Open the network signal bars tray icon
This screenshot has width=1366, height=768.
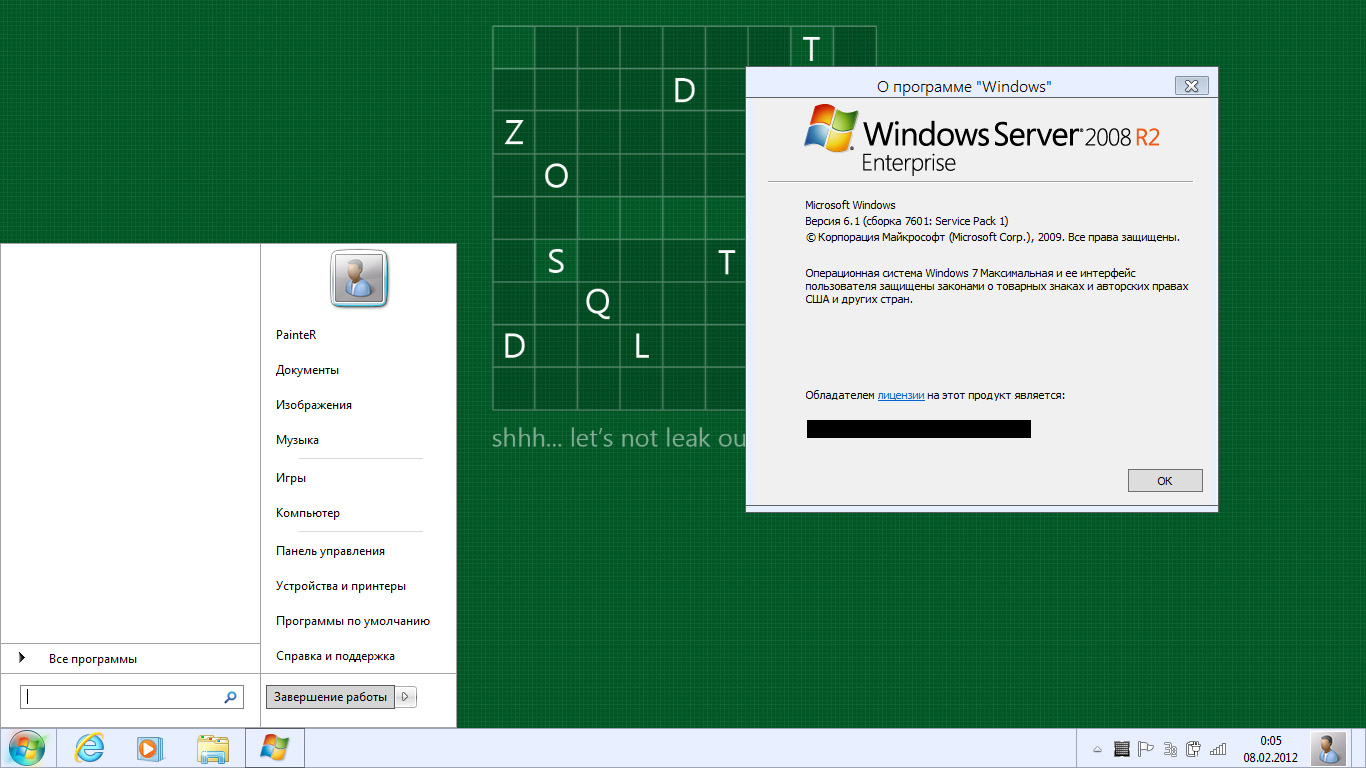1217,749
